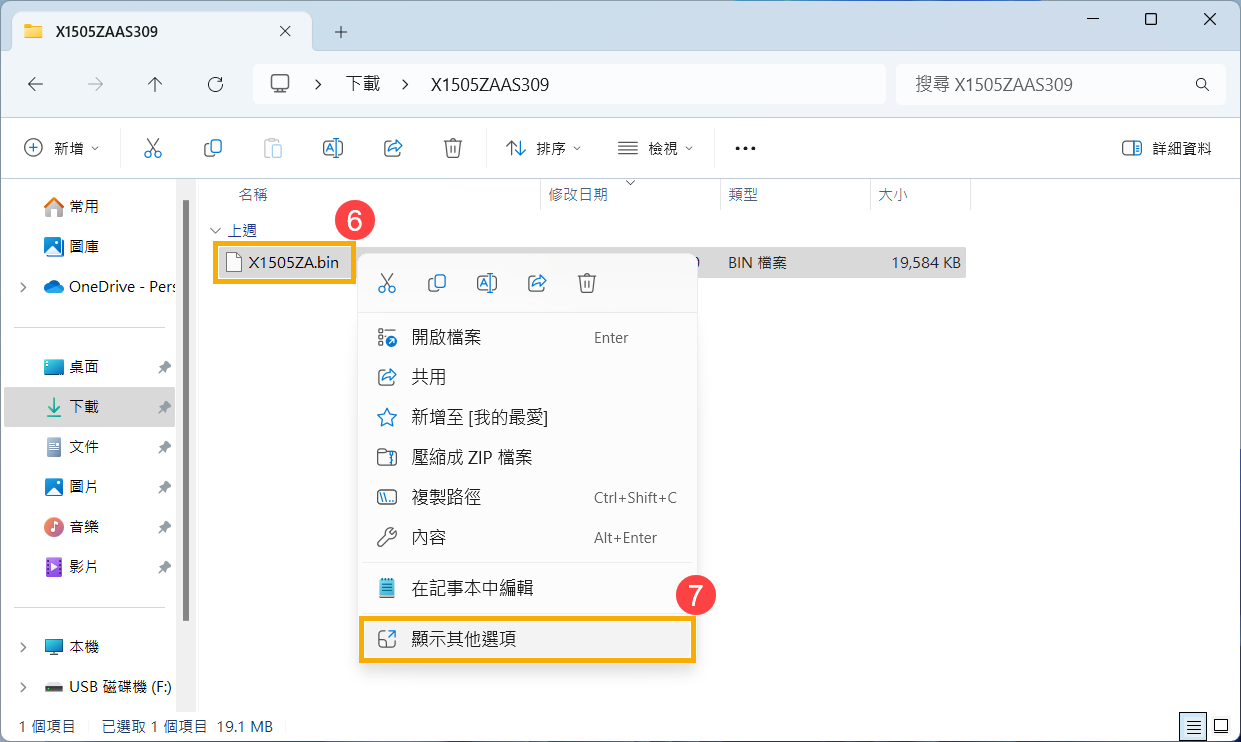Switch to large thumbnails view in the status bar
The width and height of the screenshot is (1241, 742).
click(1221, 726)
